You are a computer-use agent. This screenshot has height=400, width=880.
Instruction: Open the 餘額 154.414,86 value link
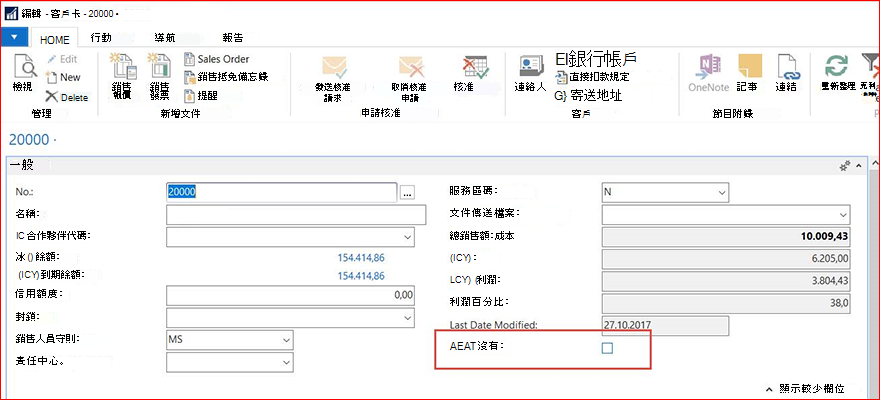pos(361,258)
